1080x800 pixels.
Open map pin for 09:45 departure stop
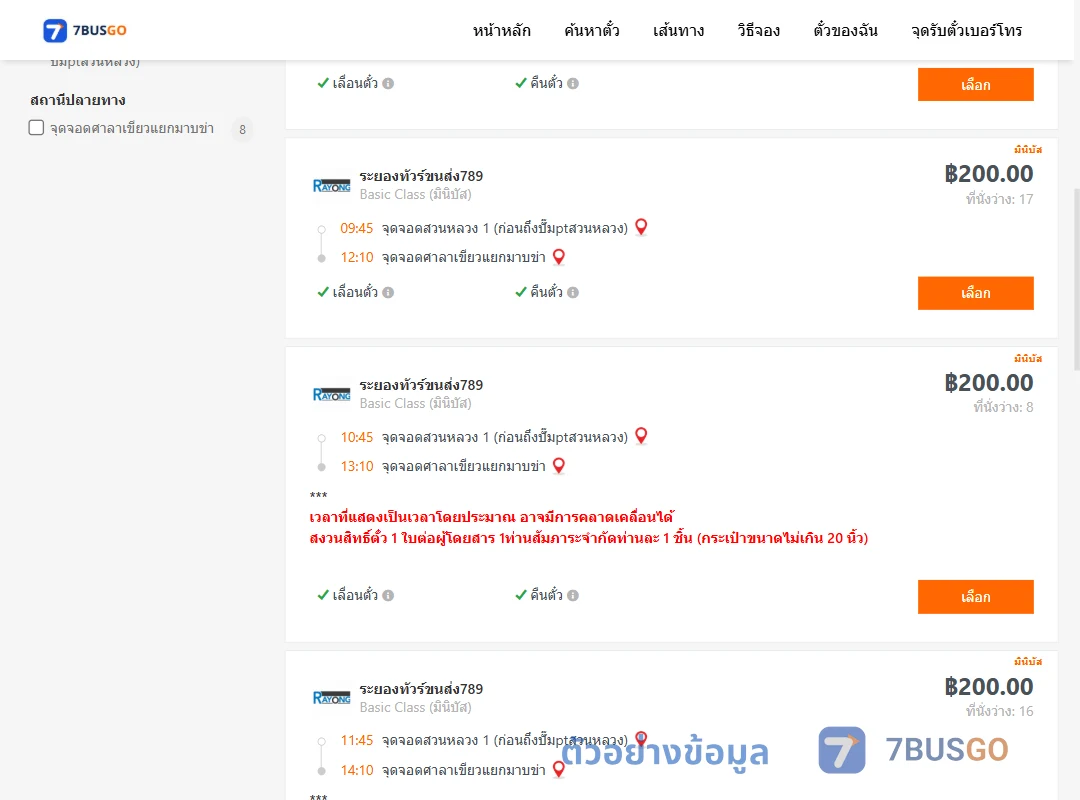641,227
